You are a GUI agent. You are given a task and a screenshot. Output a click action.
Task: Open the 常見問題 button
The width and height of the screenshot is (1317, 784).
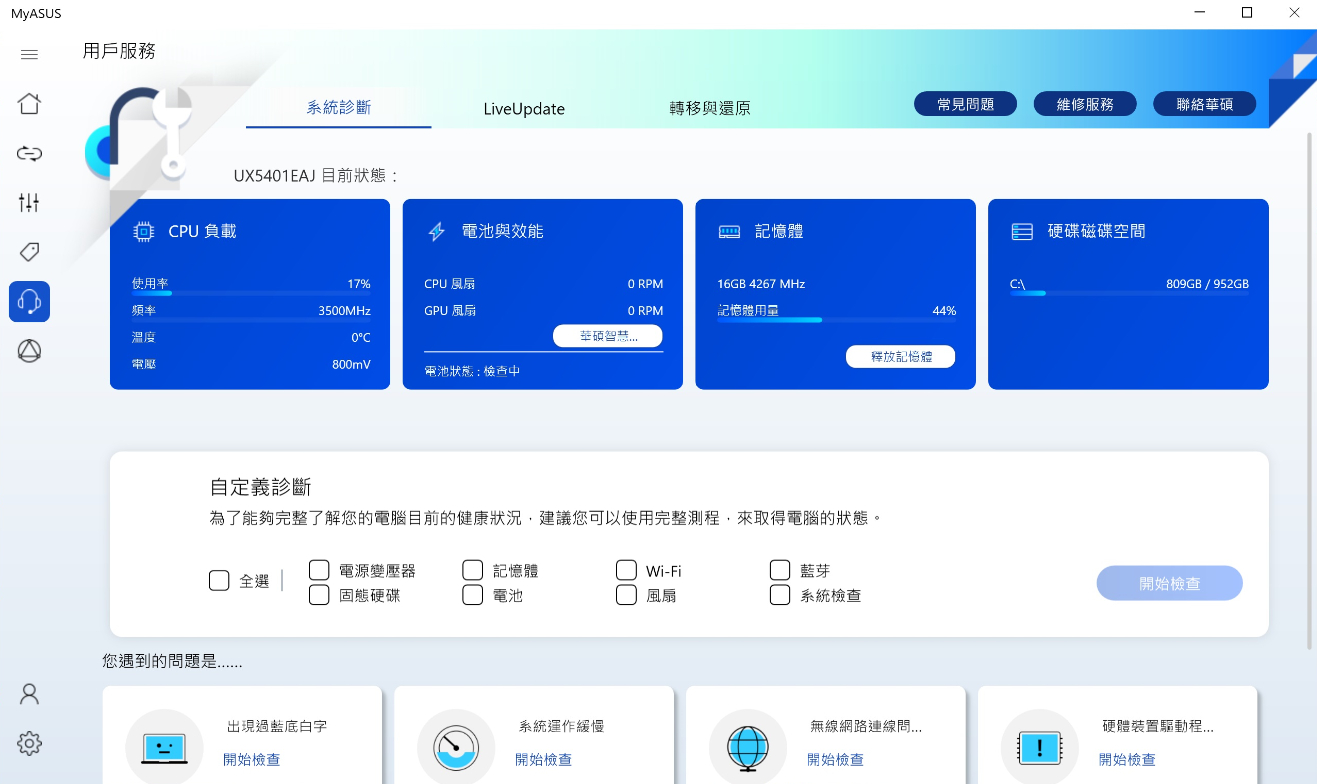tap(965, 104)
